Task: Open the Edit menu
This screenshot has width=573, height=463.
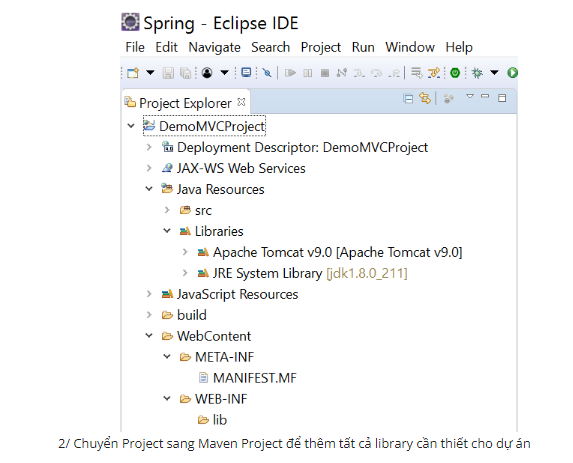Action: [166, 47]
